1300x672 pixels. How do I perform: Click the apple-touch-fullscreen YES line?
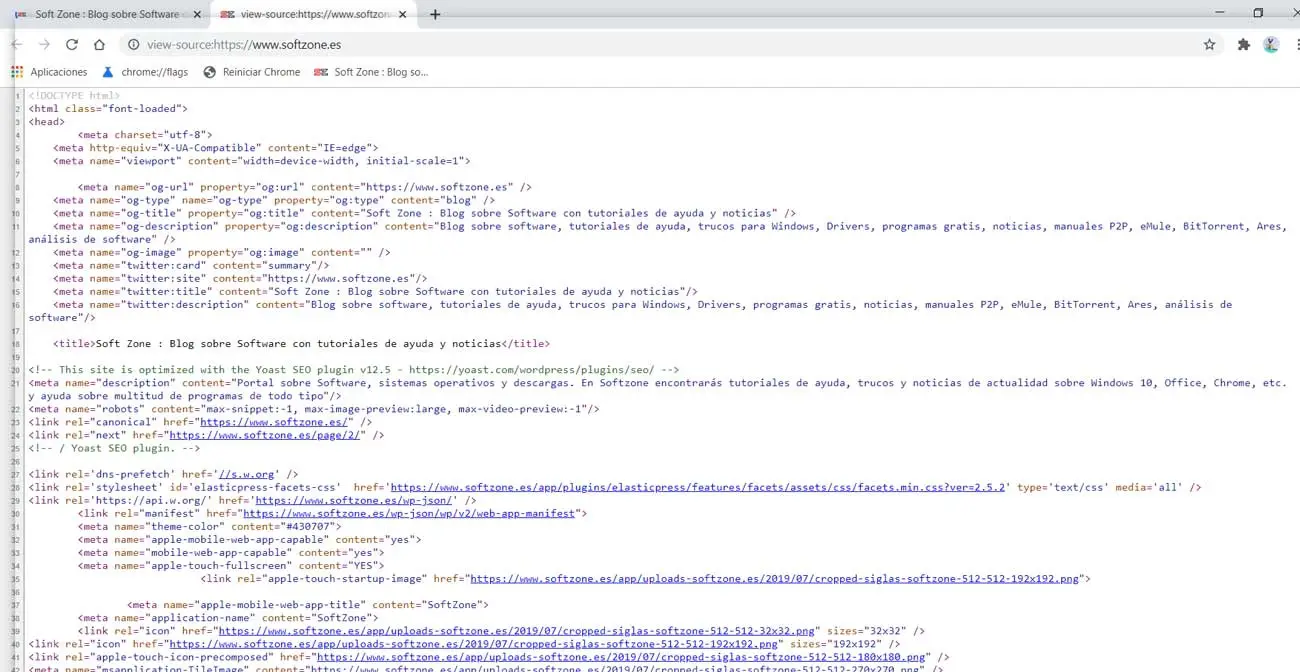click(x=231, y=565)
